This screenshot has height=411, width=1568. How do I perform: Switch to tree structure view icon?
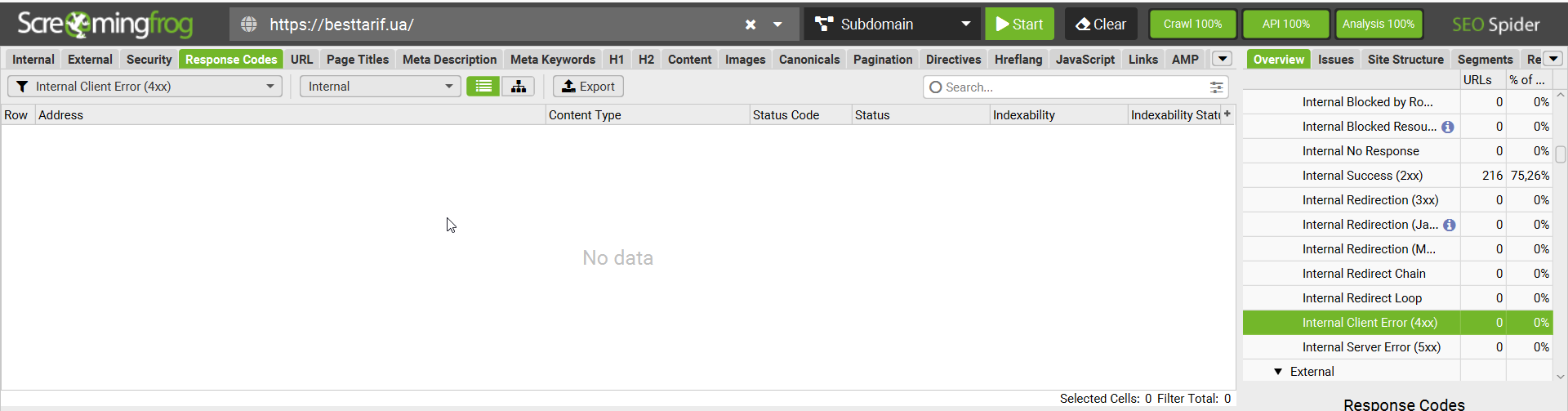519,87
